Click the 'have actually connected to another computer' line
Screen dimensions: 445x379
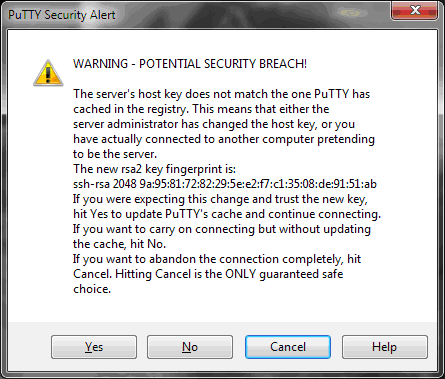(224, 139)
